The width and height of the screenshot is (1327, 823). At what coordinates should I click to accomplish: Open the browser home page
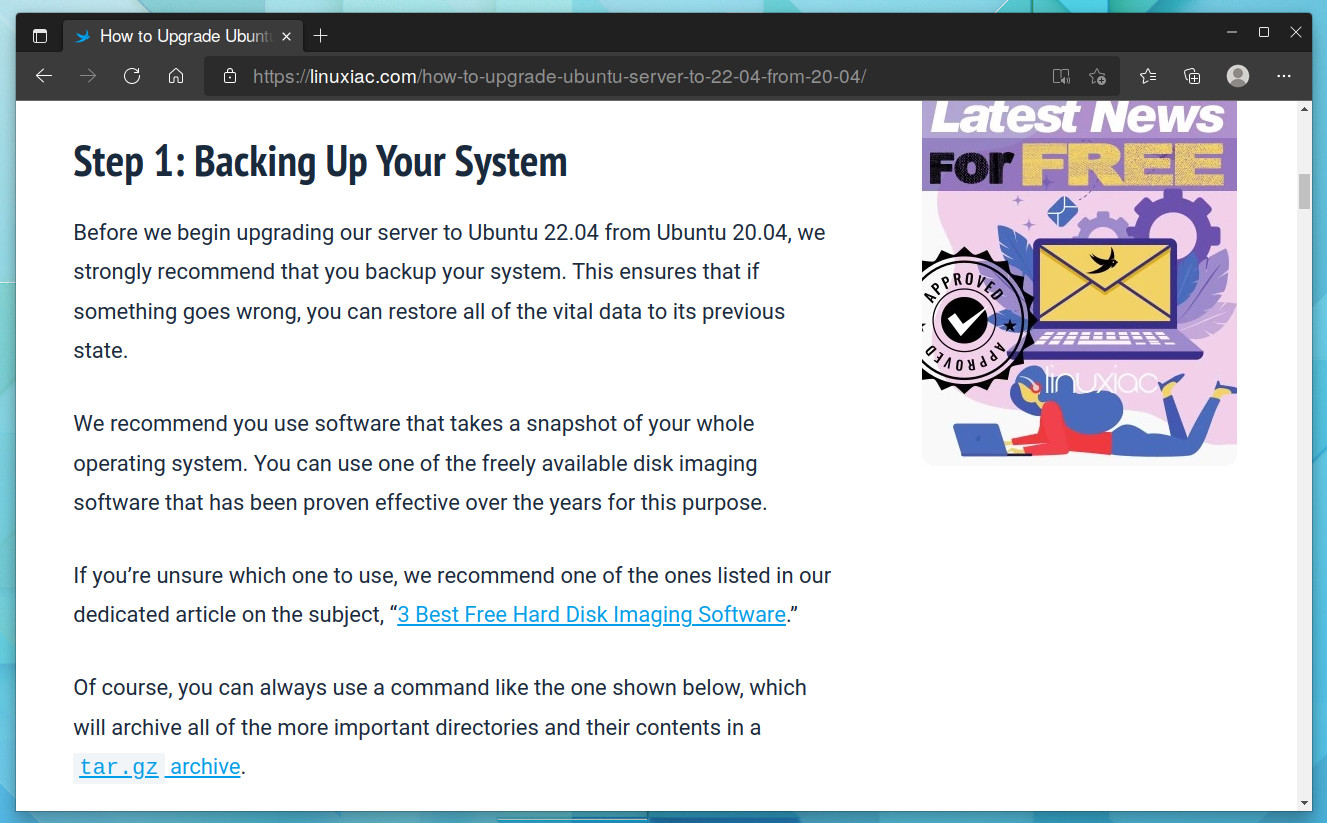[176, 76]
